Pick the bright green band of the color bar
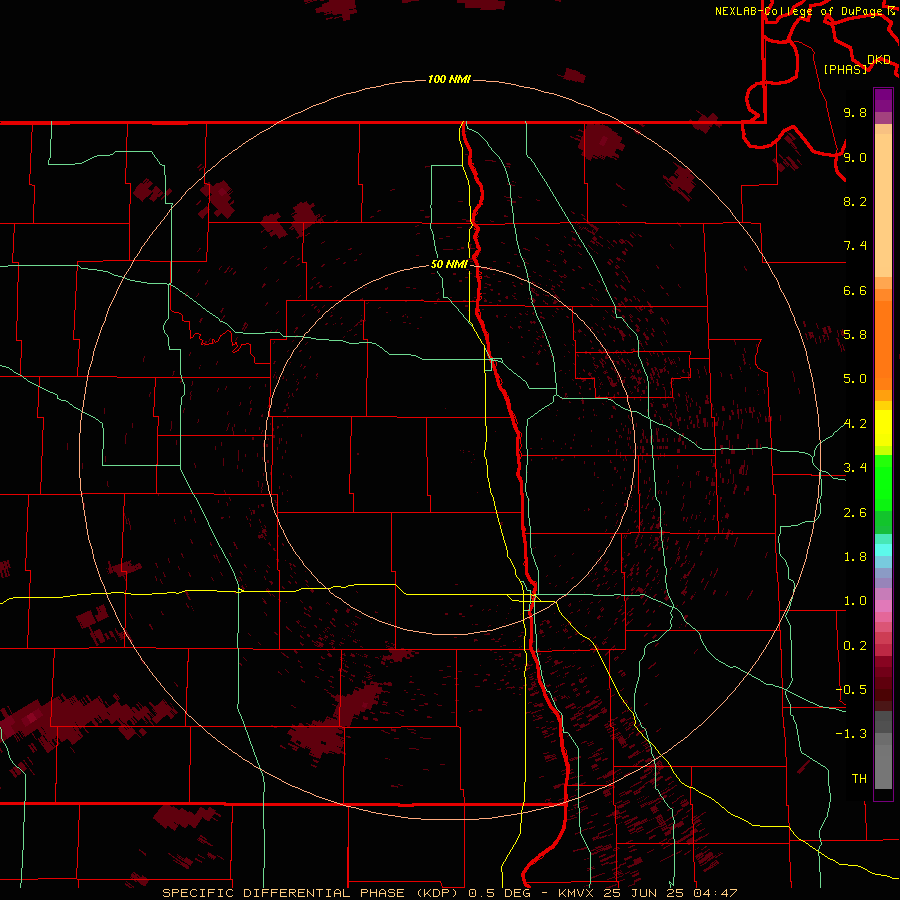Viewport: 900px width, 900px height. click(883, 482)
